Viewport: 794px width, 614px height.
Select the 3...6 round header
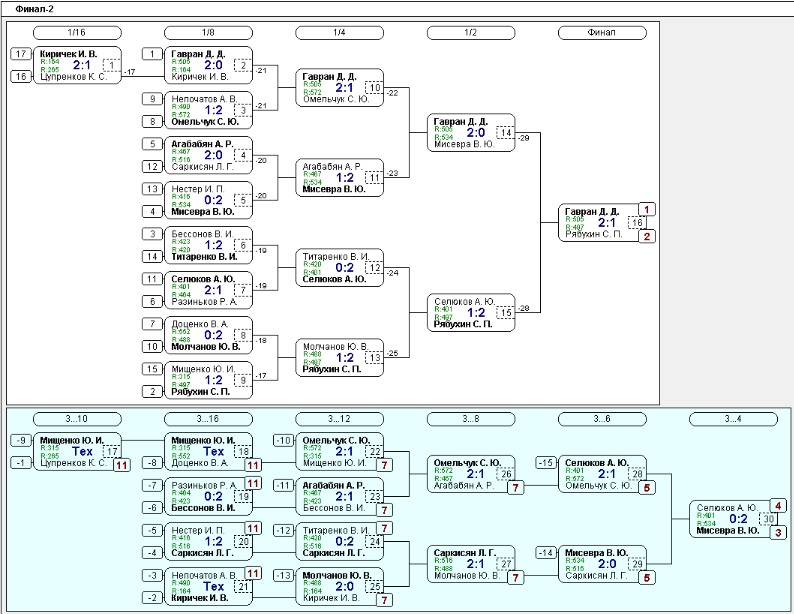click(602, 419)
